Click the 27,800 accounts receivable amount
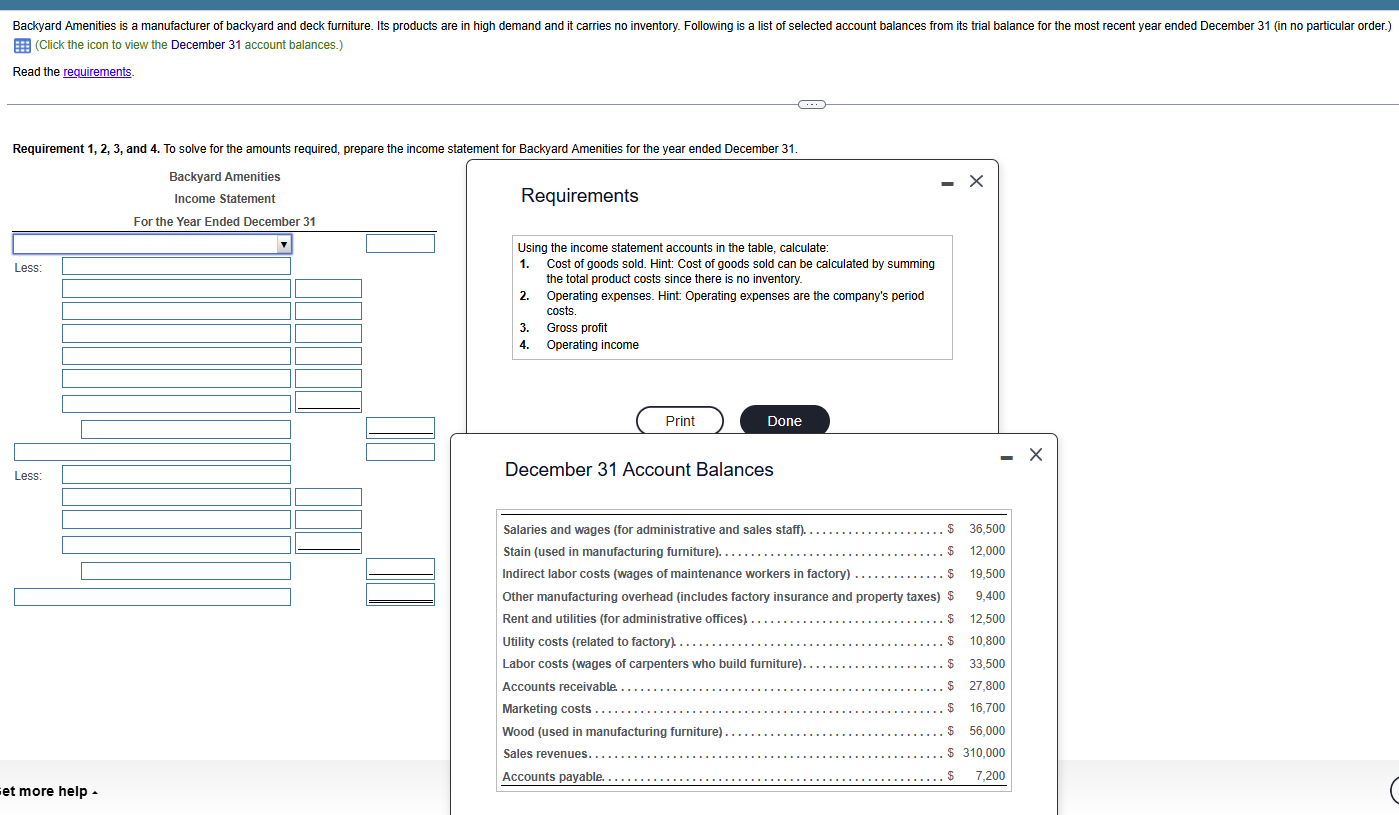The width and height of the screenshot is (1399, 815). pos(987,686)
